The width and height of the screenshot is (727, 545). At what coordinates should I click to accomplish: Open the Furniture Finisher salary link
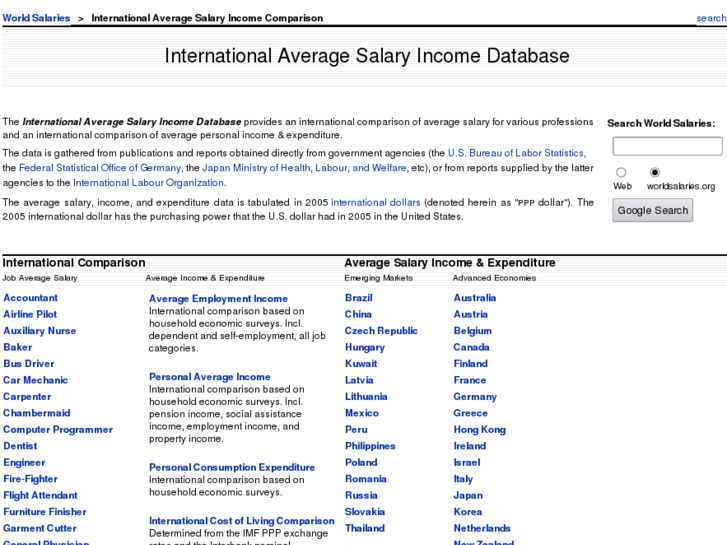click(x=45, y=512)
